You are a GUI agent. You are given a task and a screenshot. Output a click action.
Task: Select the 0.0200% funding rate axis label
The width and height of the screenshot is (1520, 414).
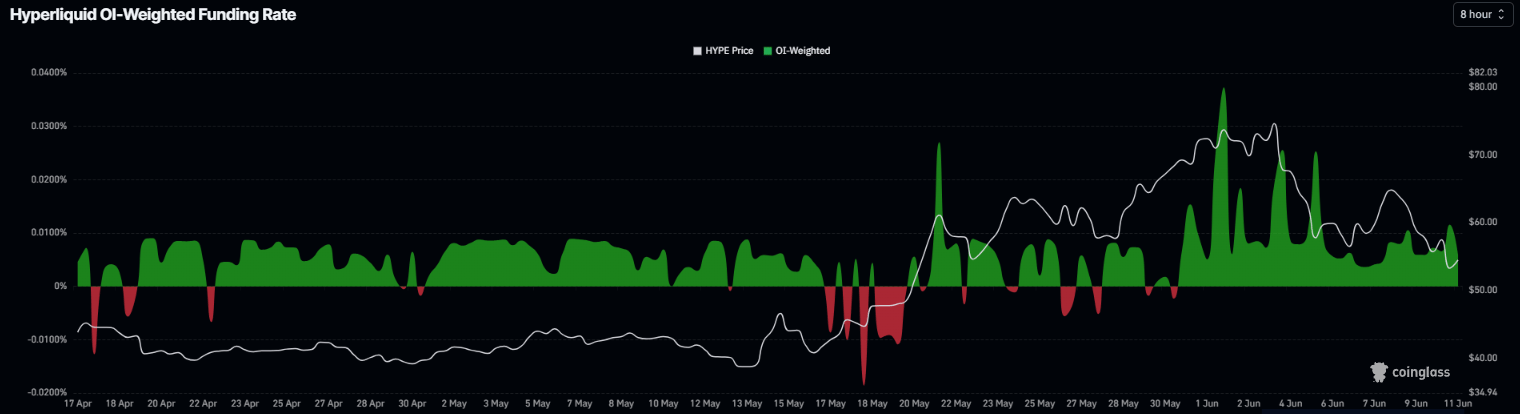47,180
